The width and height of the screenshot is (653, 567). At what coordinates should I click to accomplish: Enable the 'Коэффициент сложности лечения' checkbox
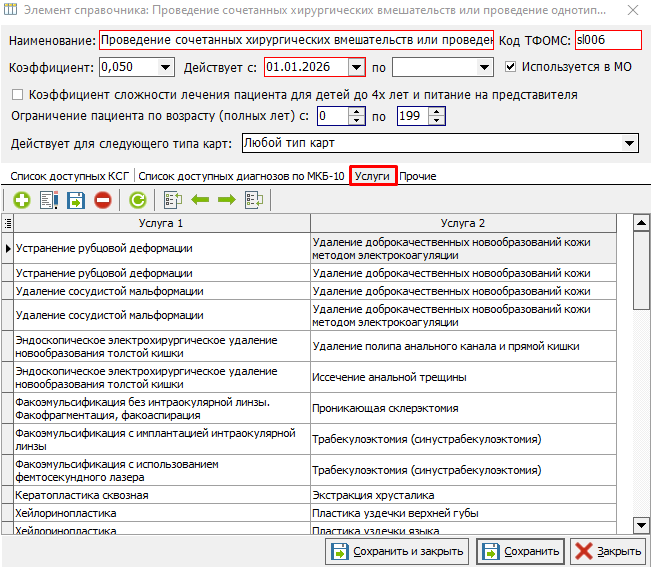click(x=17, y=95)
